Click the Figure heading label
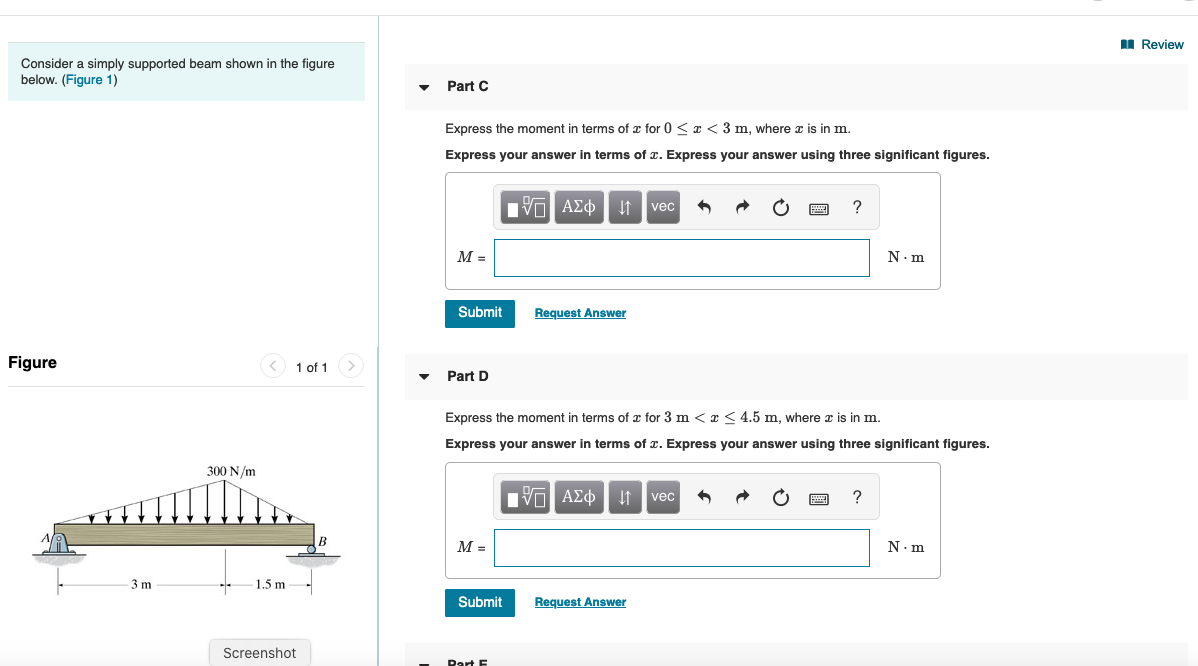 tap(32, 363)
